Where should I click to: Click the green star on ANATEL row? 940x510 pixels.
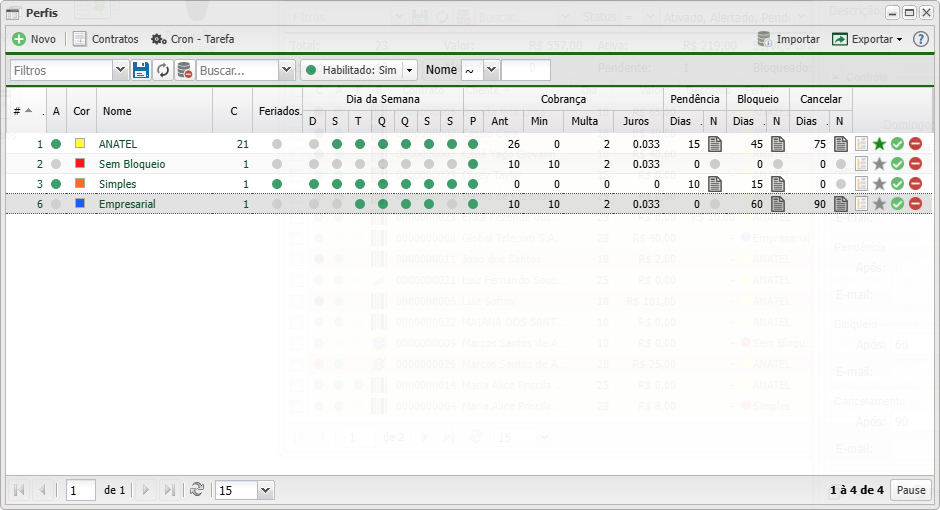pyautogui.click(x=879, y=144)
